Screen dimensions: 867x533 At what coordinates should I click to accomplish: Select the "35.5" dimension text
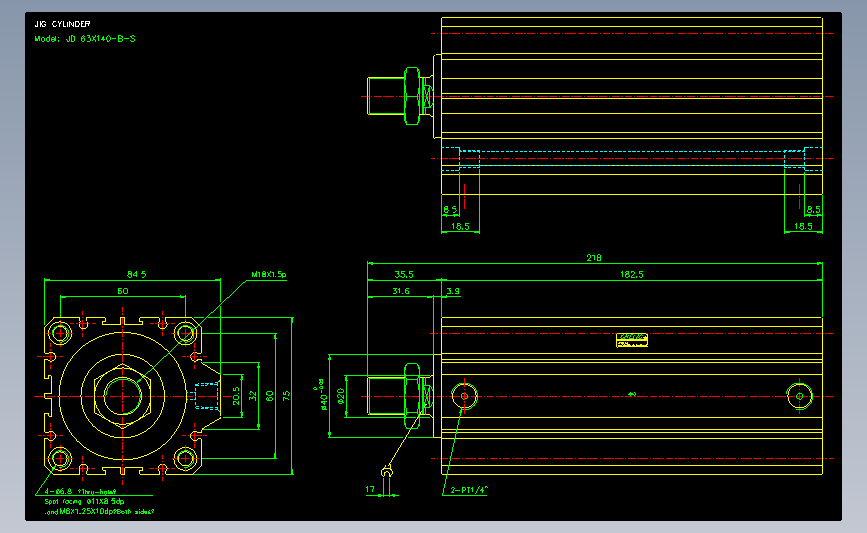pos(404,274)
